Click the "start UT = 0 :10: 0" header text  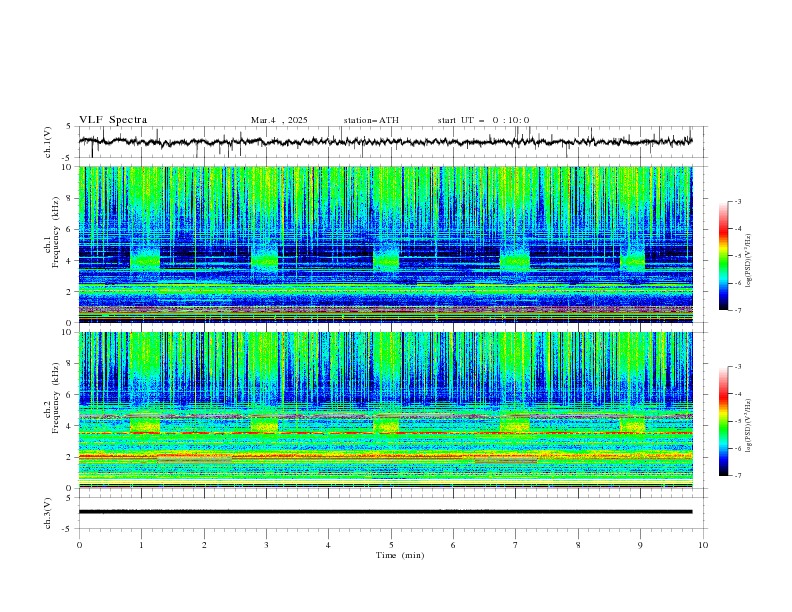pyautogui.click(x=483, y=120)
